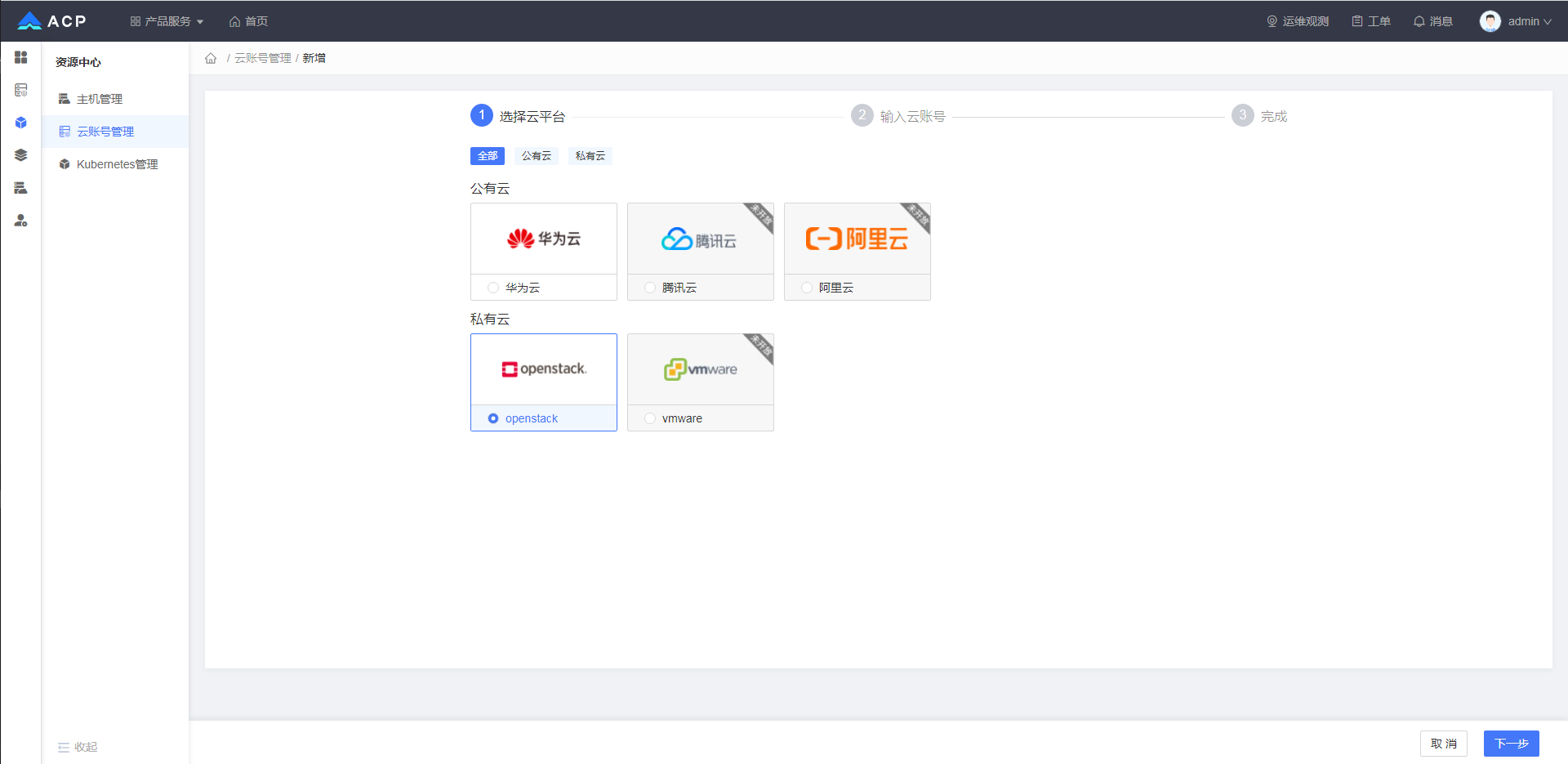Click the 华为云 logo card
The height and width of the screenshot is (764, 1568).
[x=544, y=239]
